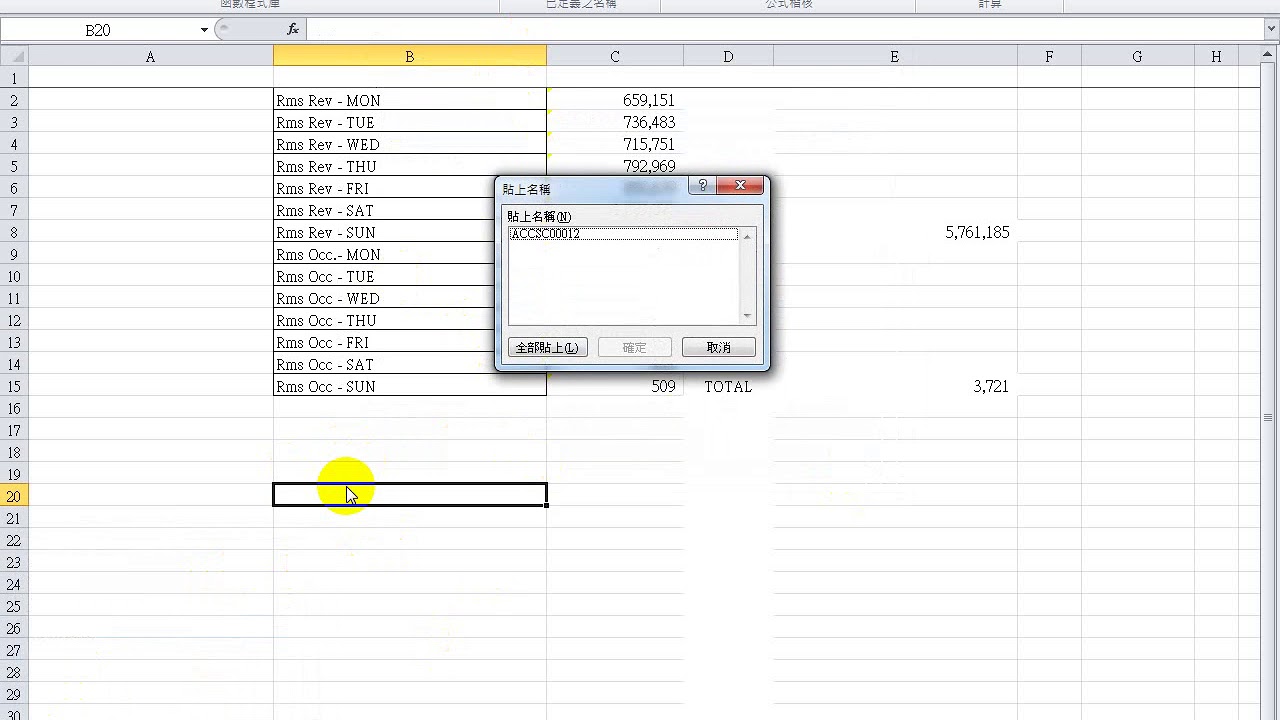Click the 取消 button in dialog

pyautogui.click(x=718, y=347)
